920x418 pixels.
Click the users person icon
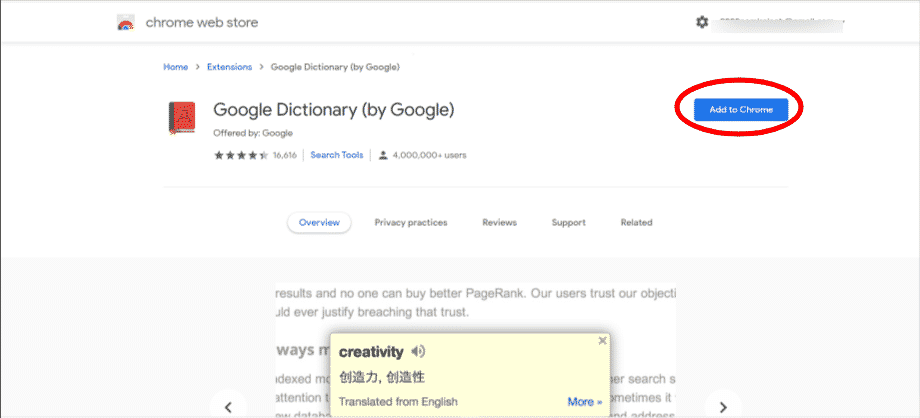click(x=383, y=156)
